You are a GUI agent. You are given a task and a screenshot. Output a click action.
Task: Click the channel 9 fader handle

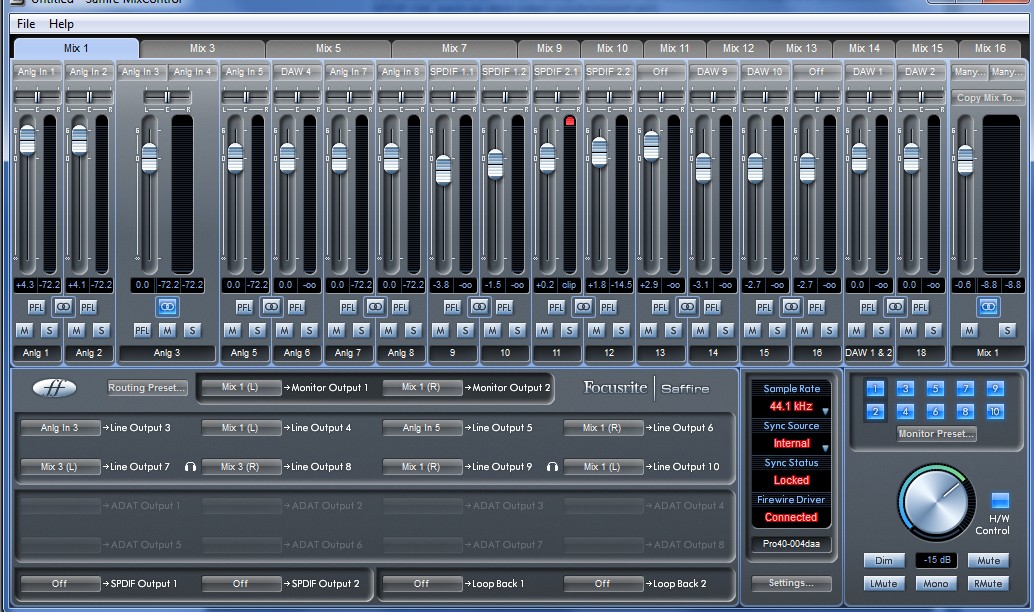click(444, 170)
